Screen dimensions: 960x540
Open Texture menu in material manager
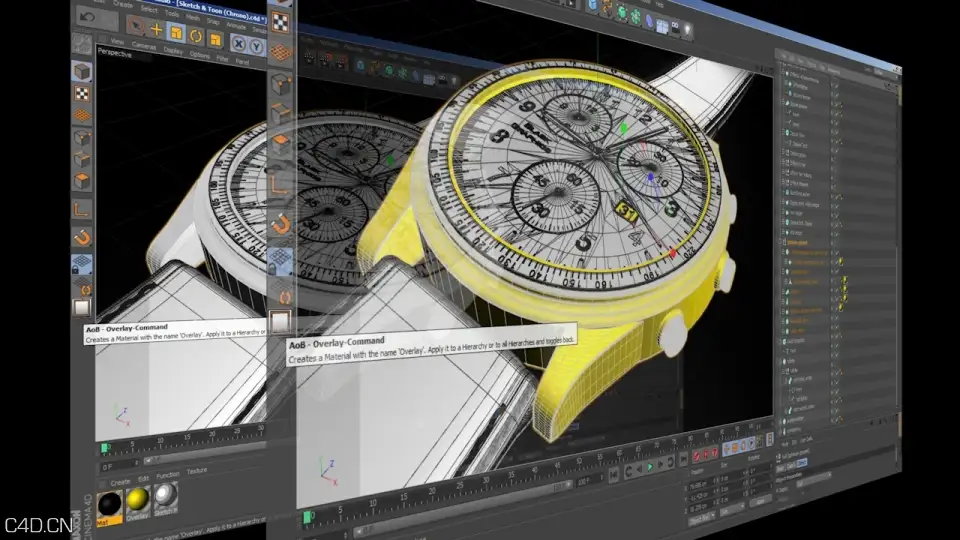point(197,470)
